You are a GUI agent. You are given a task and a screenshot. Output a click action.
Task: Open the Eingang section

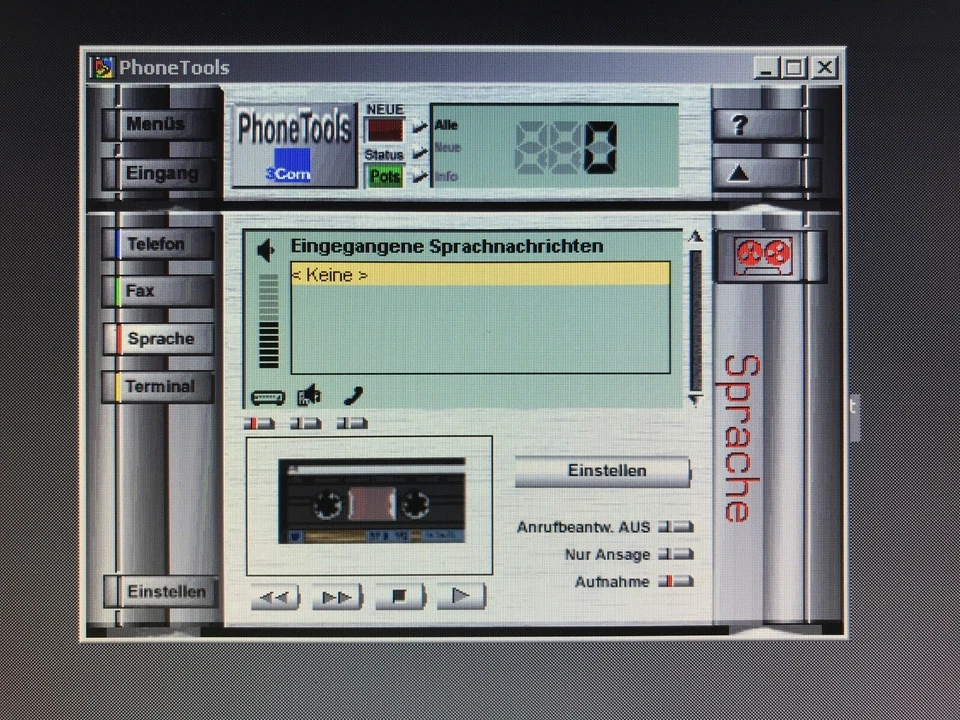click(158, 174)
